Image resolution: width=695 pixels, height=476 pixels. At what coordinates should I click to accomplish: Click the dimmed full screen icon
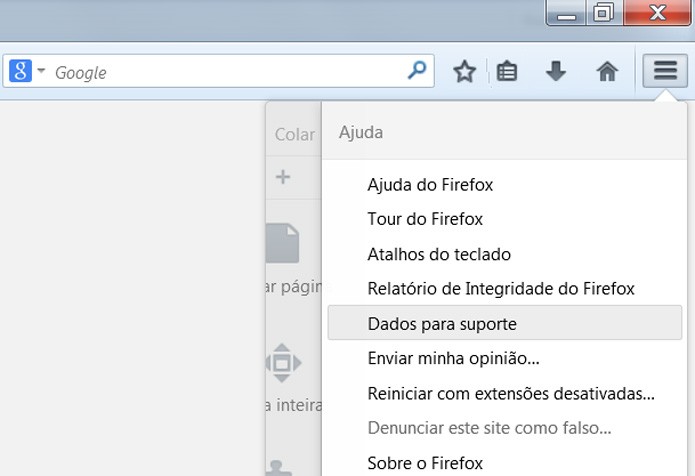tap(283, 363)
